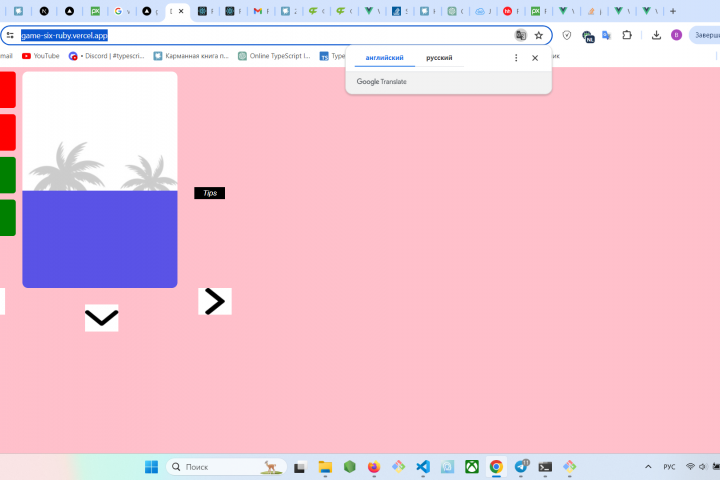720x480 pixels.
Task: Open the terminal app in taskbar
Action: point(545,467)
